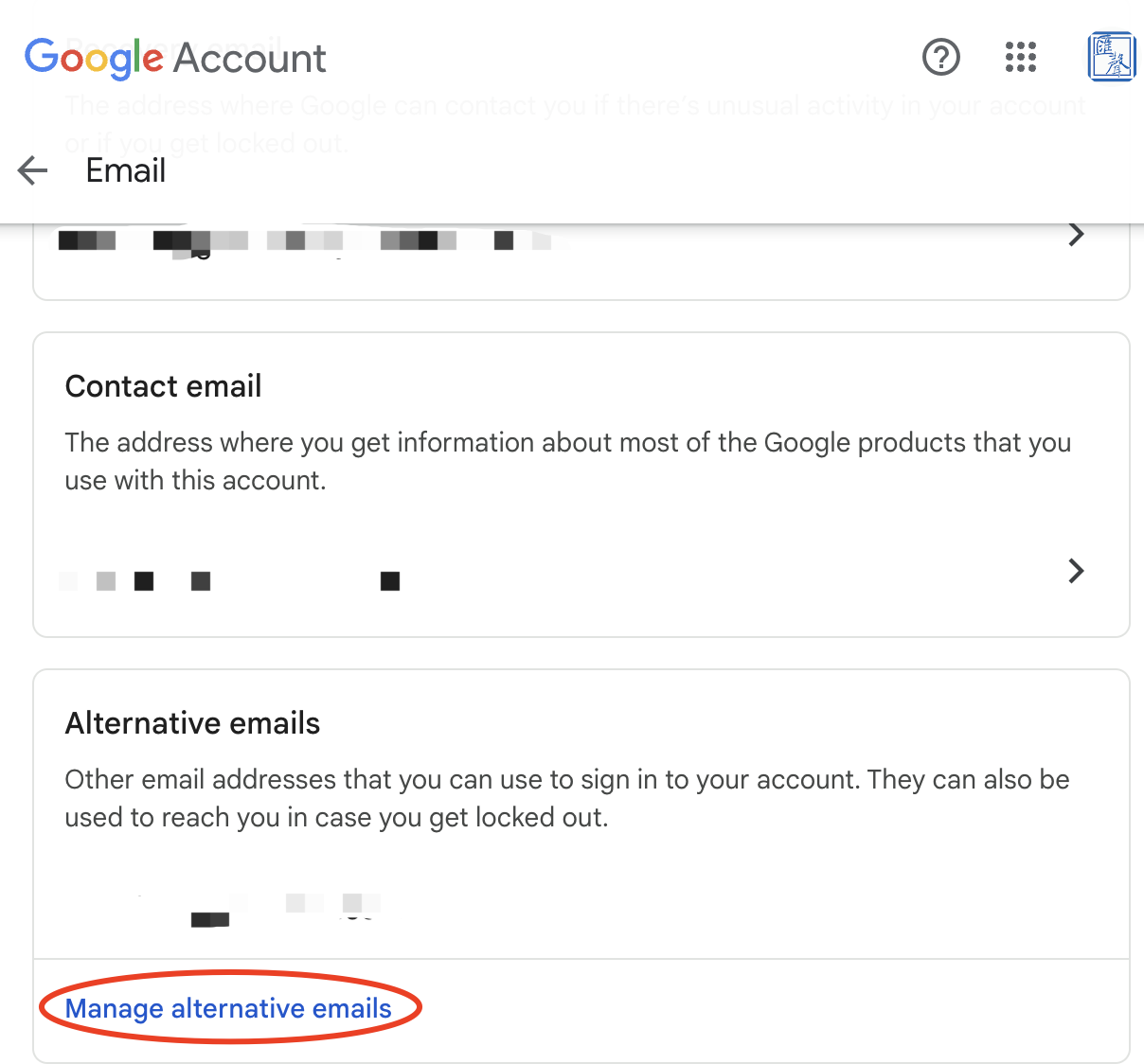Go back using the left arrow

coord(33,170)
